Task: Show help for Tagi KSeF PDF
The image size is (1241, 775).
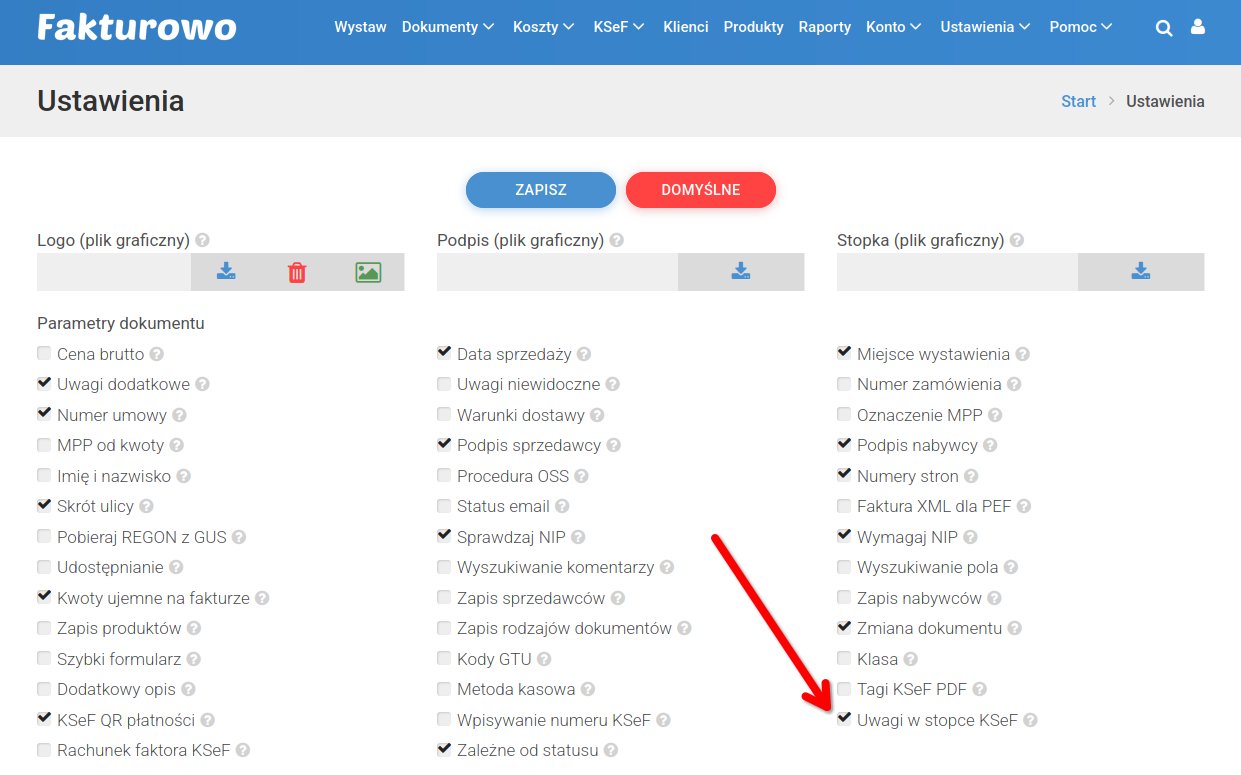Action: pyautogui.click(x=980, y=689)
